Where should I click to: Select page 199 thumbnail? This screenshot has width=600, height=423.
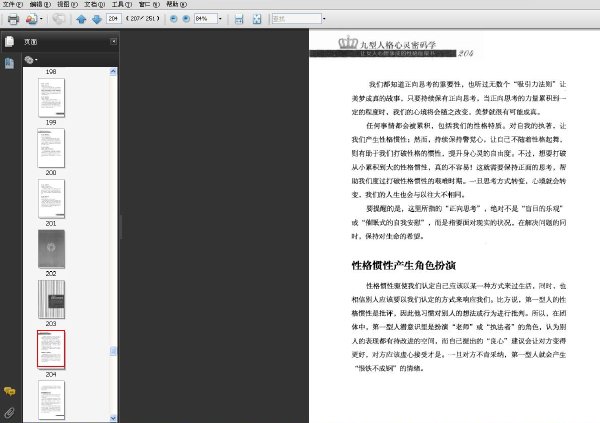tap(51, 148)
